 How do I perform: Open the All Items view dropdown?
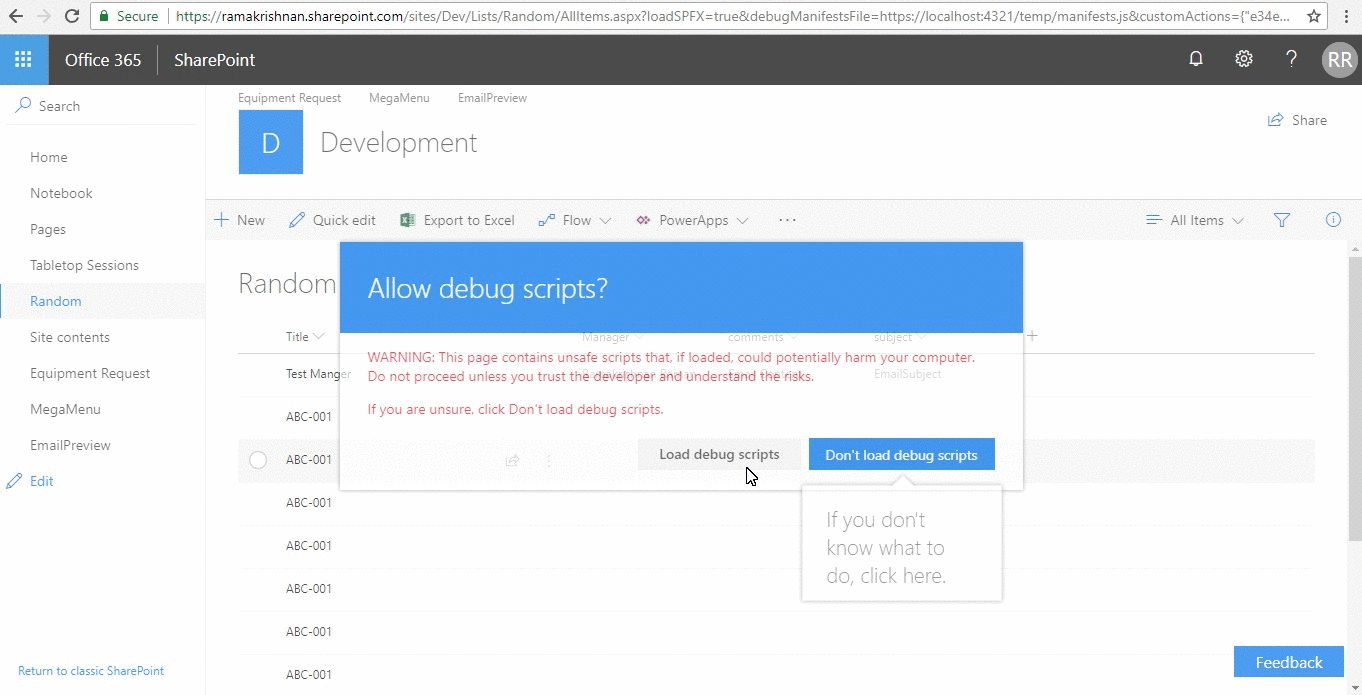click(1195, 220)
